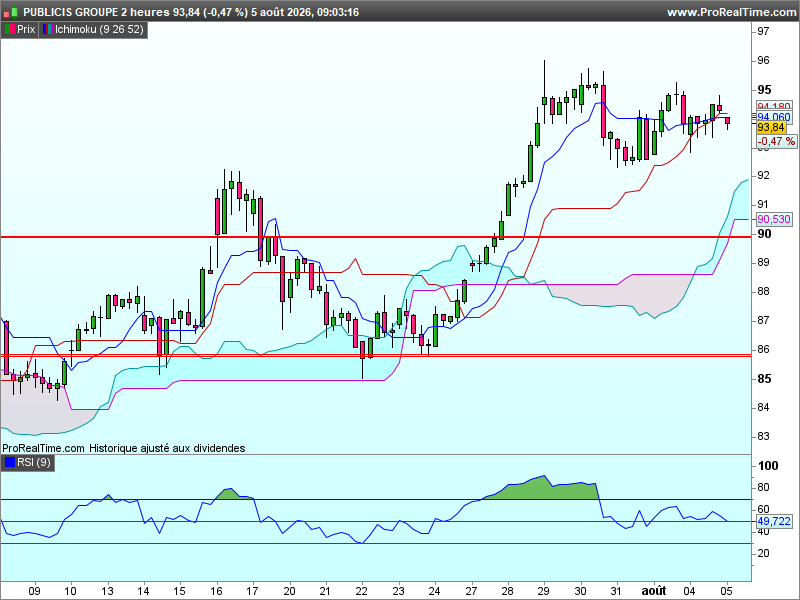800x600 pixels.
Task: Click the yellow 93,84 current price tag
Action: pos(770,128)
